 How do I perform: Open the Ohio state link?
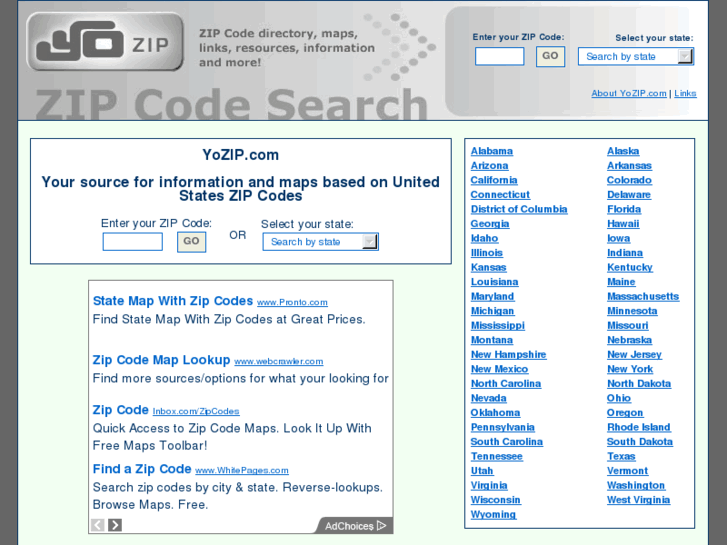(619, 398)
